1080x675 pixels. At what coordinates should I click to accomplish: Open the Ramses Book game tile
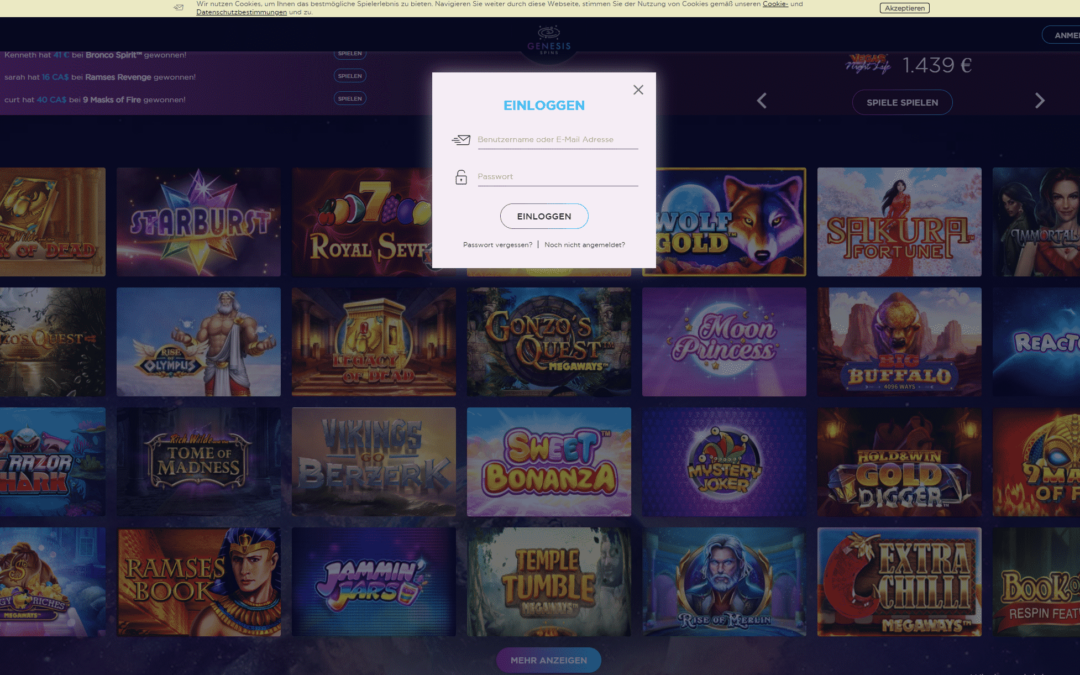(x=198, y=581)
